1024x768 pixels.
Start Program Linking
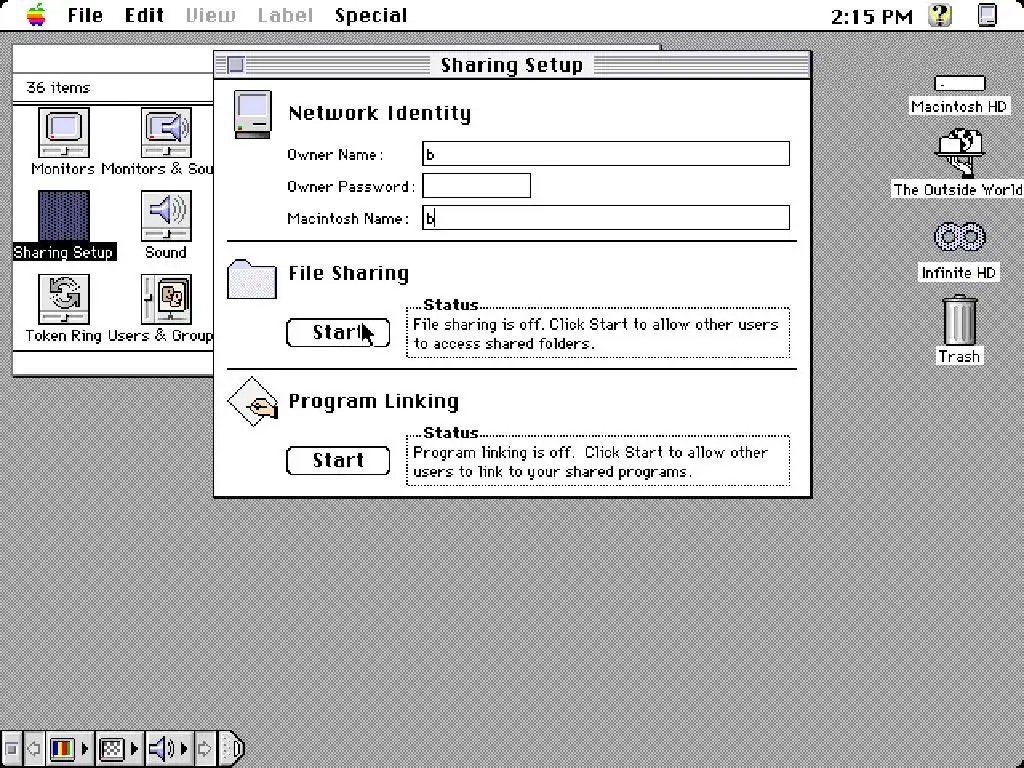[338, 460]
